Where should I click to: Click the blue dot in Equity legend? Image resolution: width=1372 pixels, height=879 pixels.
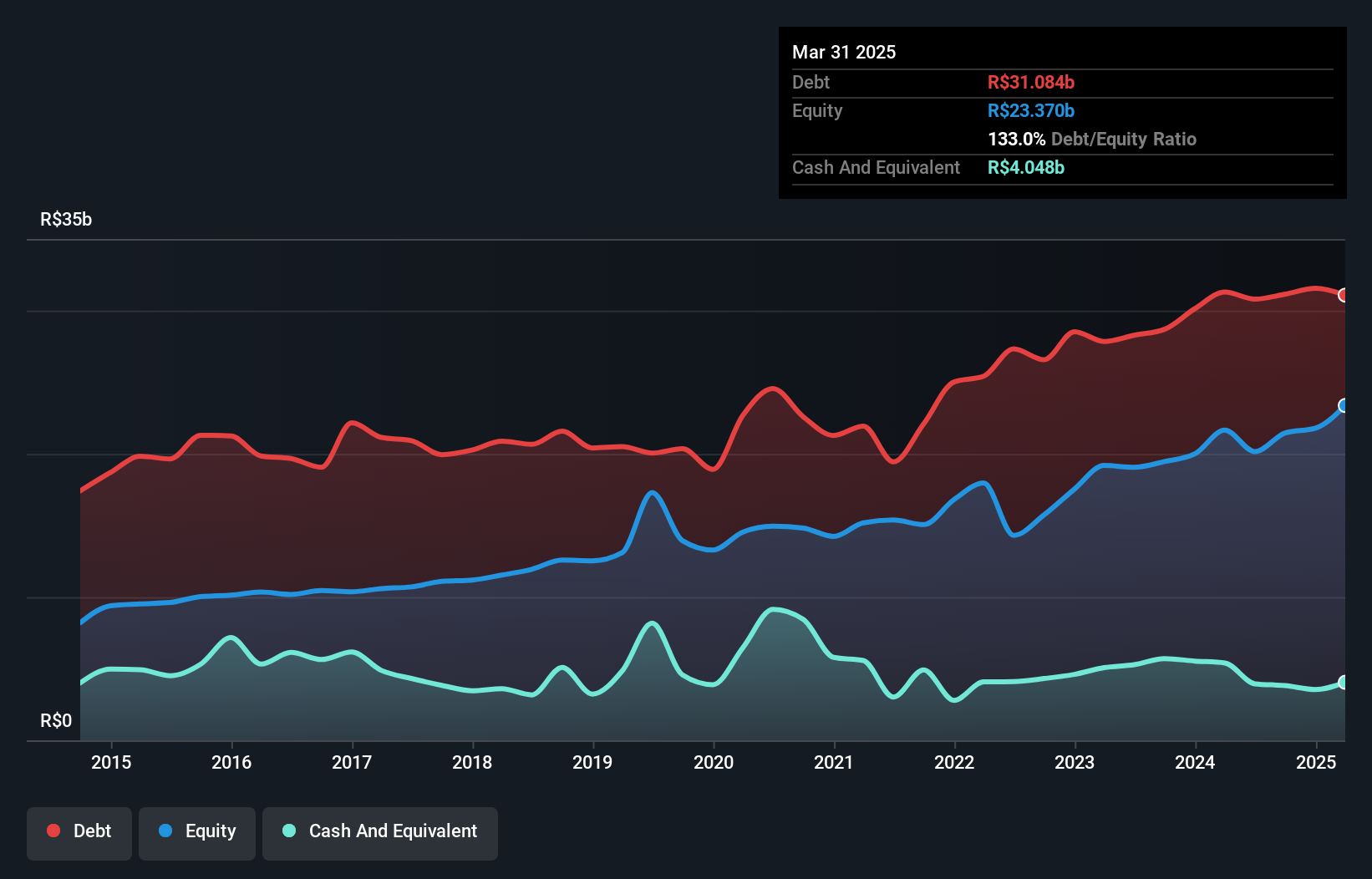pos(165,831)
